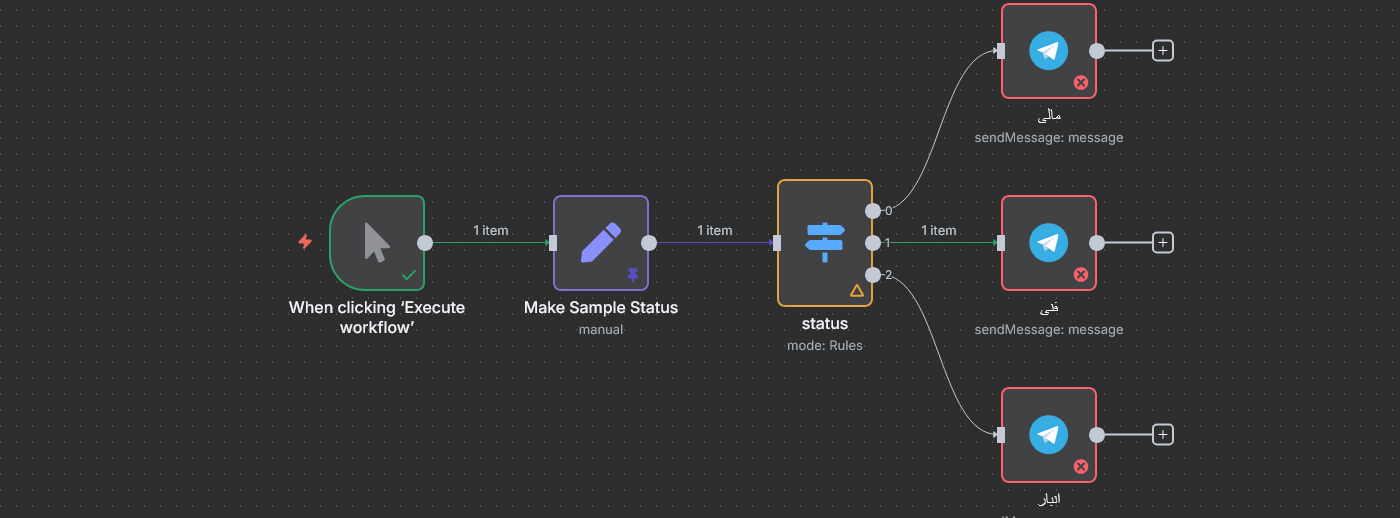
Task: Add a node after the middle فنی Telegram node
Action: [1162, 242]
